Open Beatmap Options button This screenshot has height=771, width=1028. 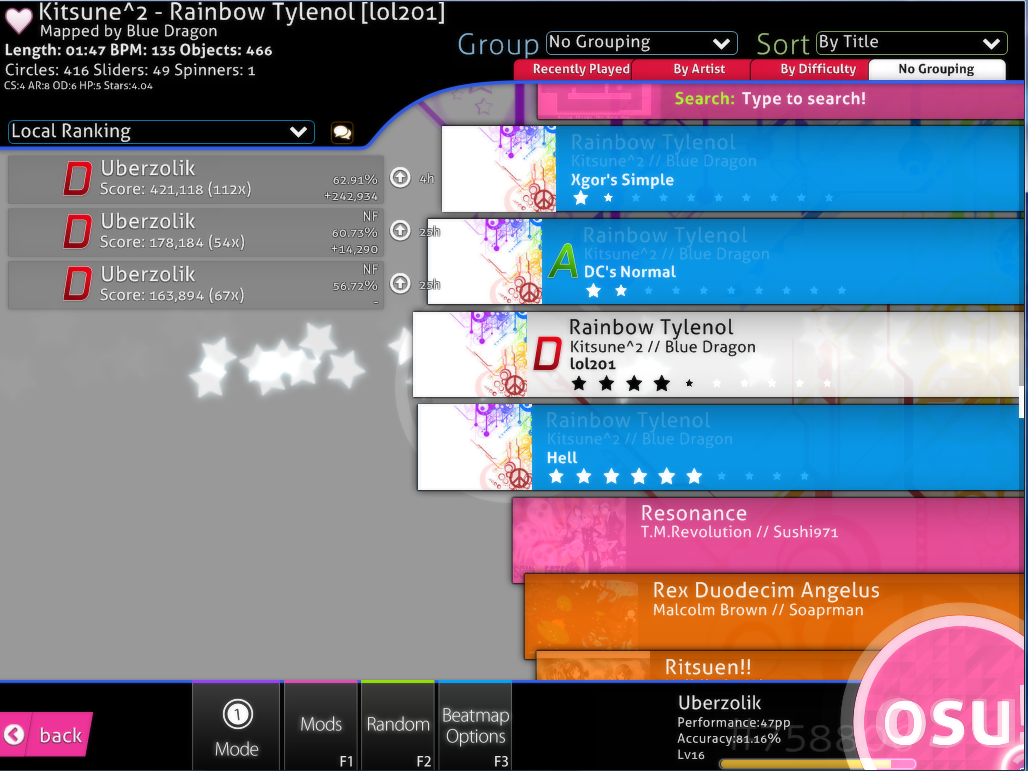475,726
